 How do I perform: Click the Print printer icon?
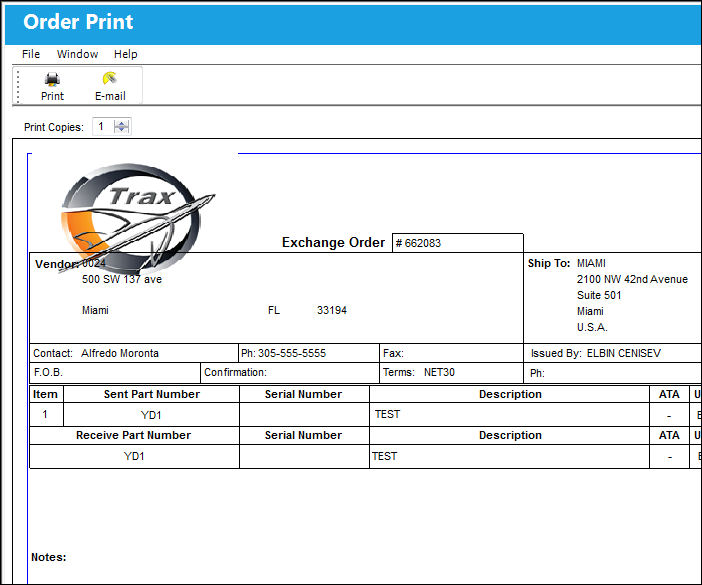(x=52, y=79)
